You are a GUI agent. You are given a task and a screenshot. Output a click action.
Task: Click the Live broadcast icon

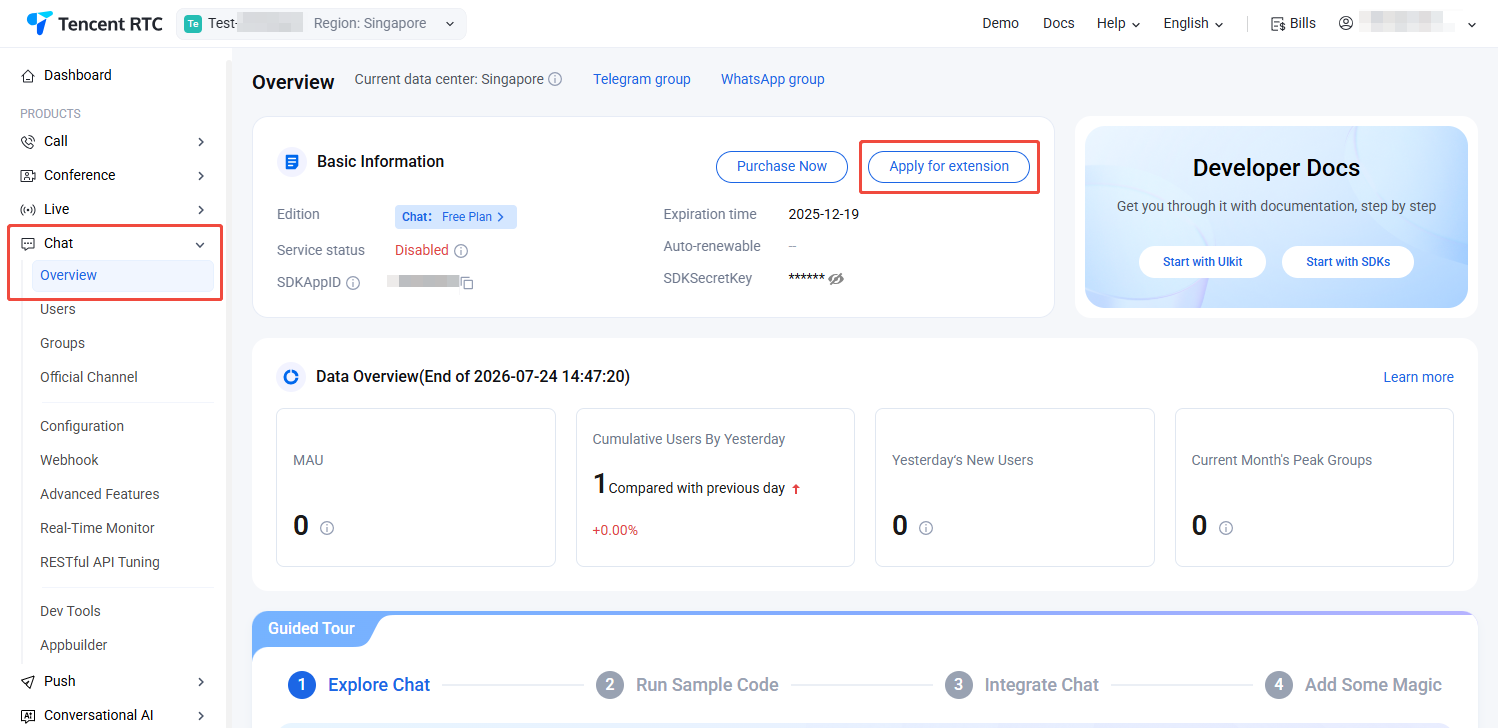tap(28, 210)
